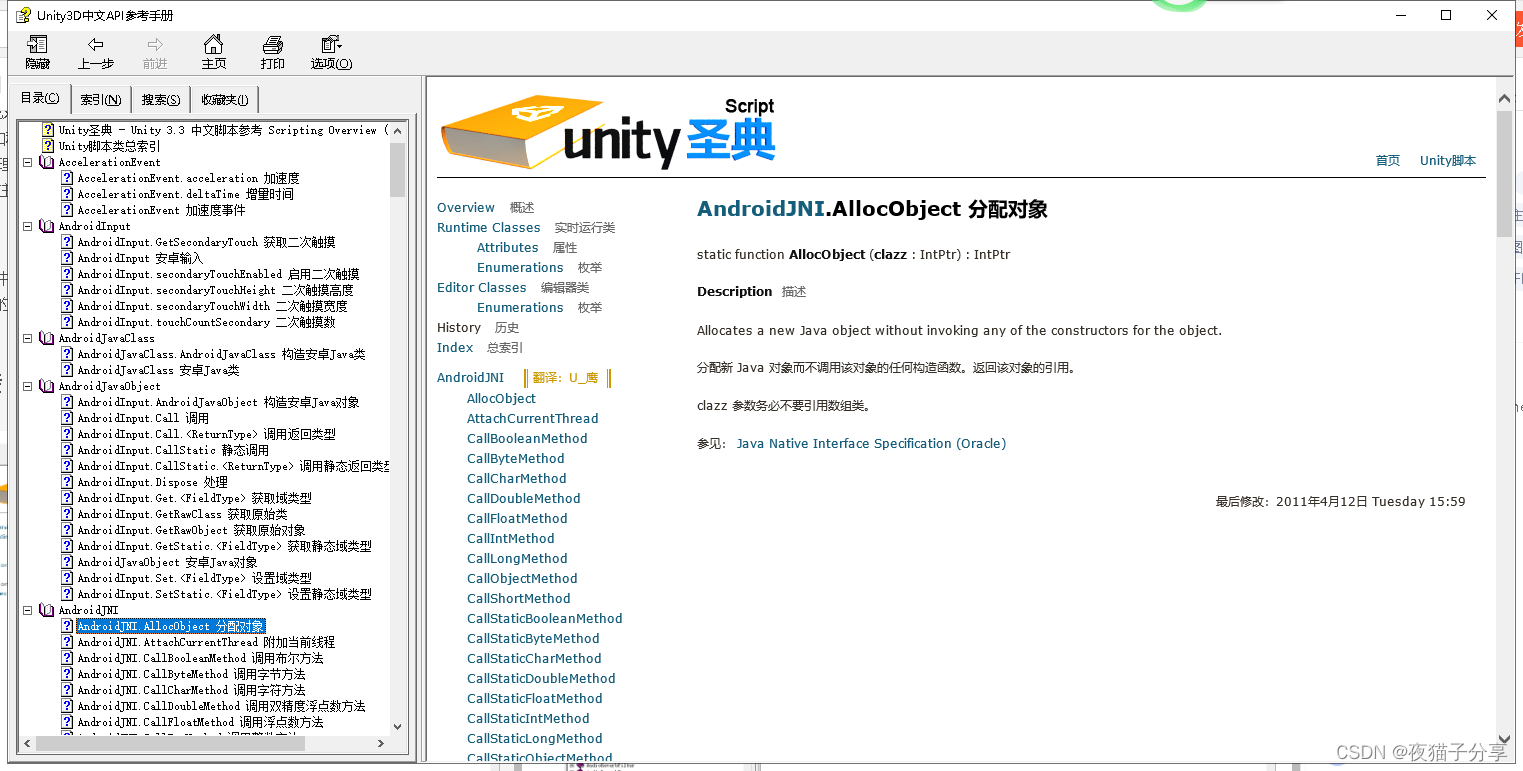Click AndroidJNI link in page heading
The width and height of the screenshot is (1523, 771).
(761, 209)
